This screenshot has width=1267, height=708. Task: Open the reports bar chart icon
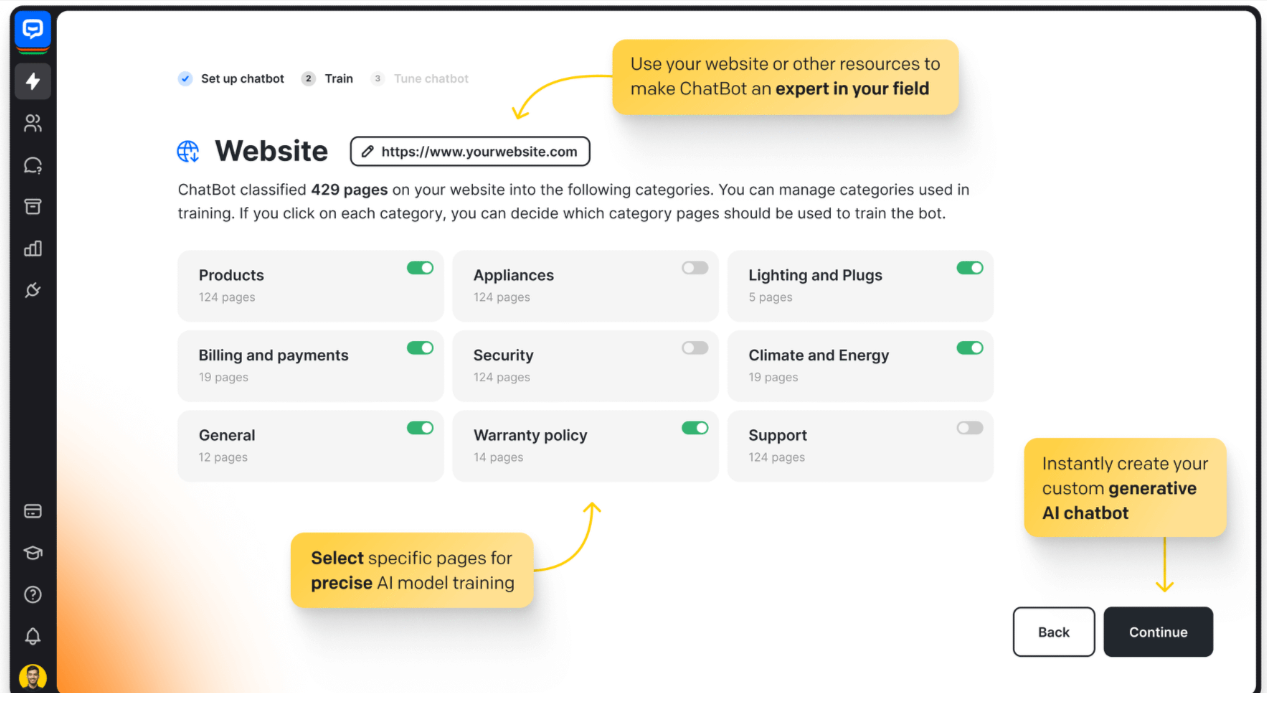[32, 248]
